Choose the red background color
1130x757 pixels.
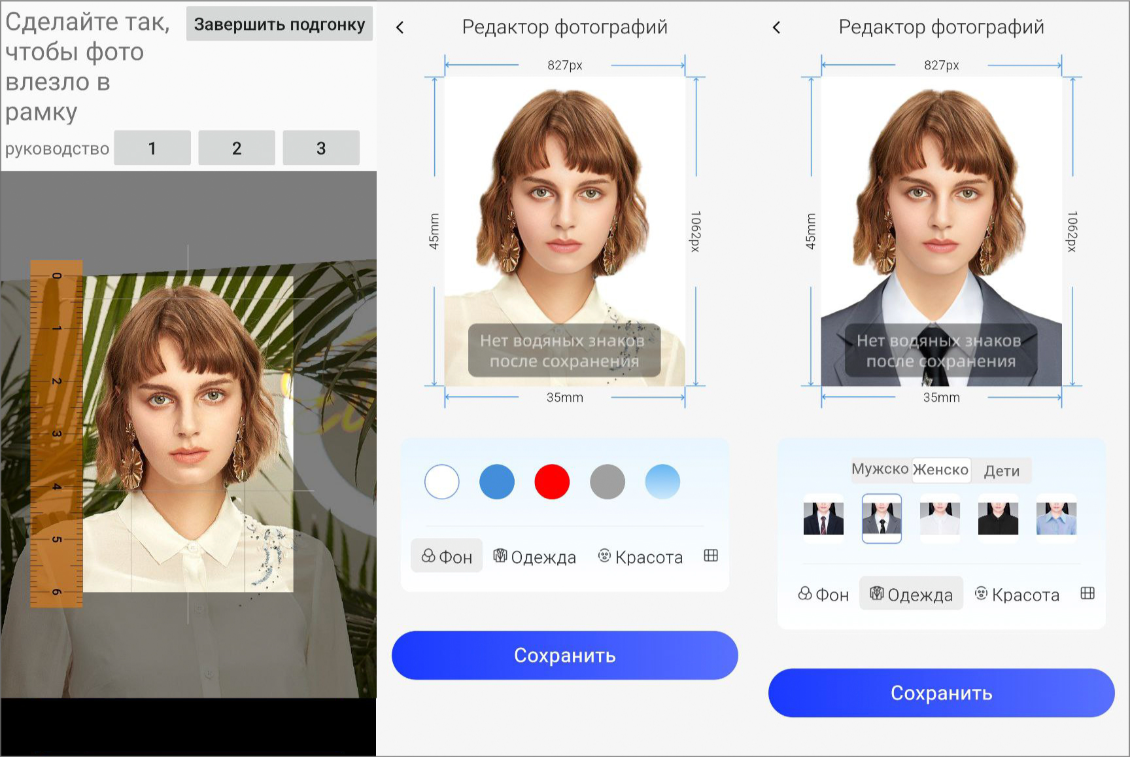(x=552, y=482)
